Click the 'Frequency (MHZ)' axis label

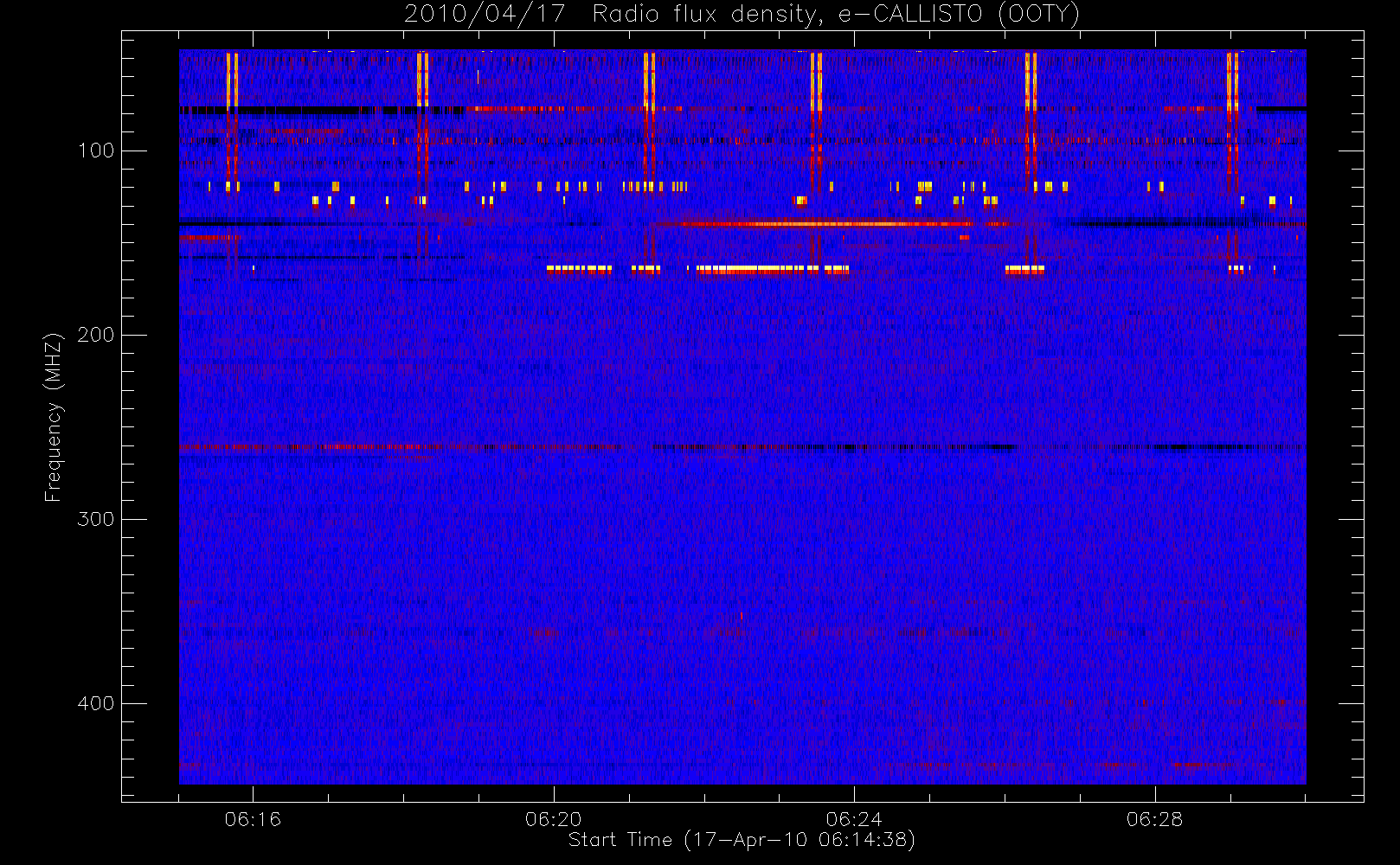pyautogui.click(x=54, y=417)
